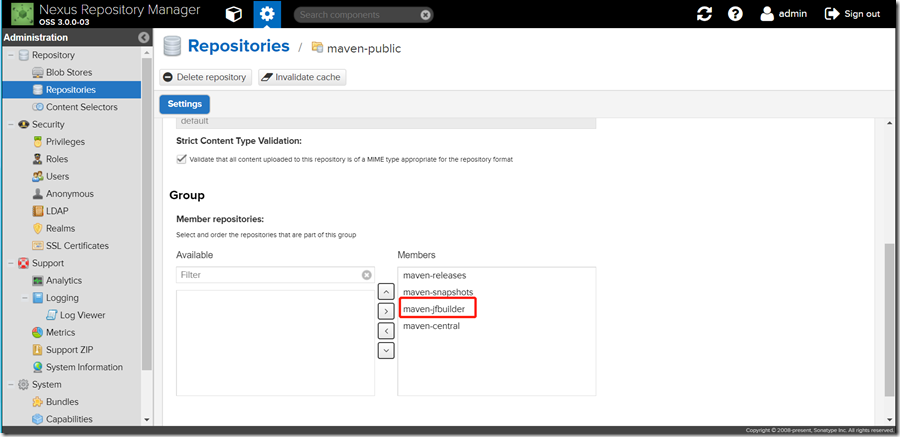Open Blob Stores in sidebar
This screenshot has width=900, height=437.
(71, 72)
